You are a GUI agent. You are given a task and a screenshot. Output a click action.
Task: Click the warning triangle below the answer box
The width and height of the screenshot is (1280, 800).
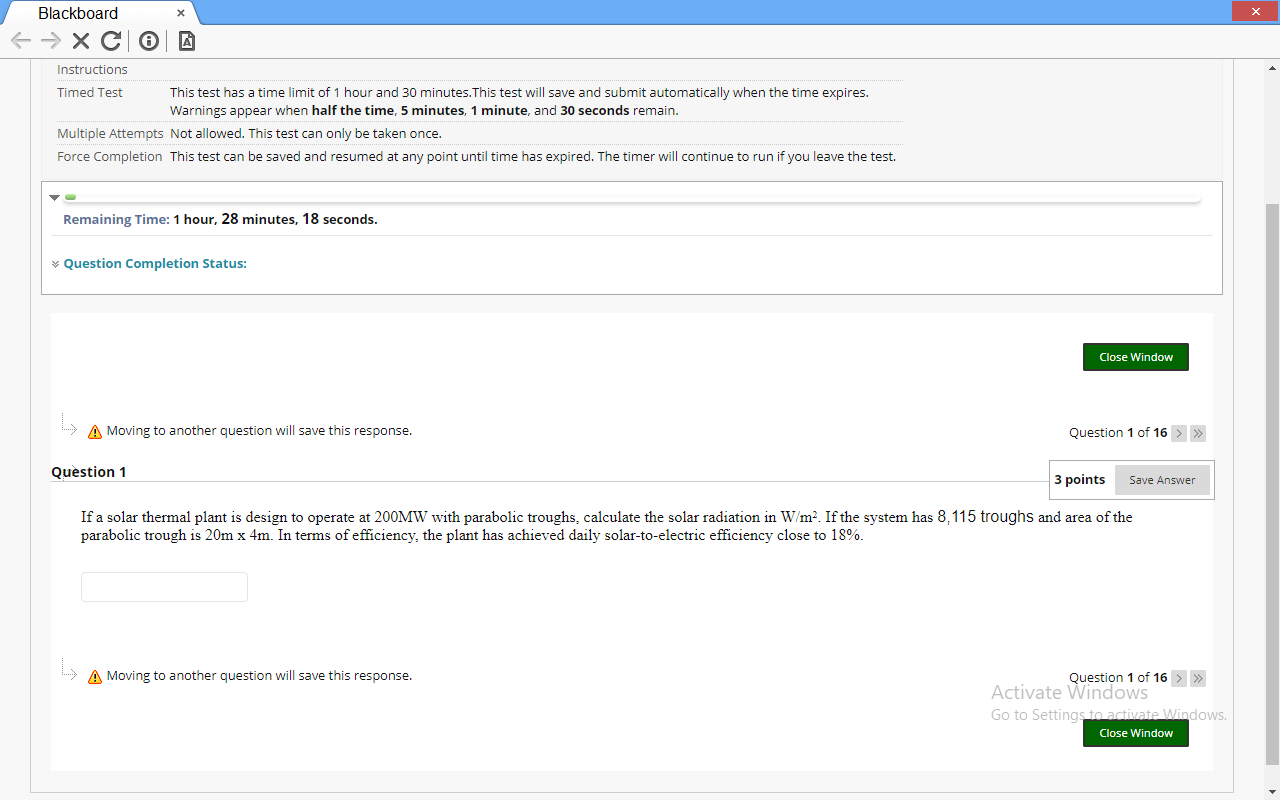[94, 675]
